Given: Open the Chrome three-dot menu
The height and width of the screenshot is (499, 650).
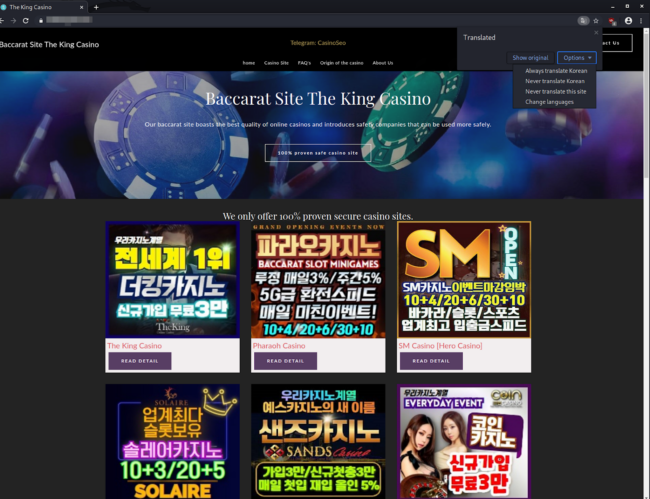Looking at the screenshot, I should pyautogui.click(x=641, y=20).
